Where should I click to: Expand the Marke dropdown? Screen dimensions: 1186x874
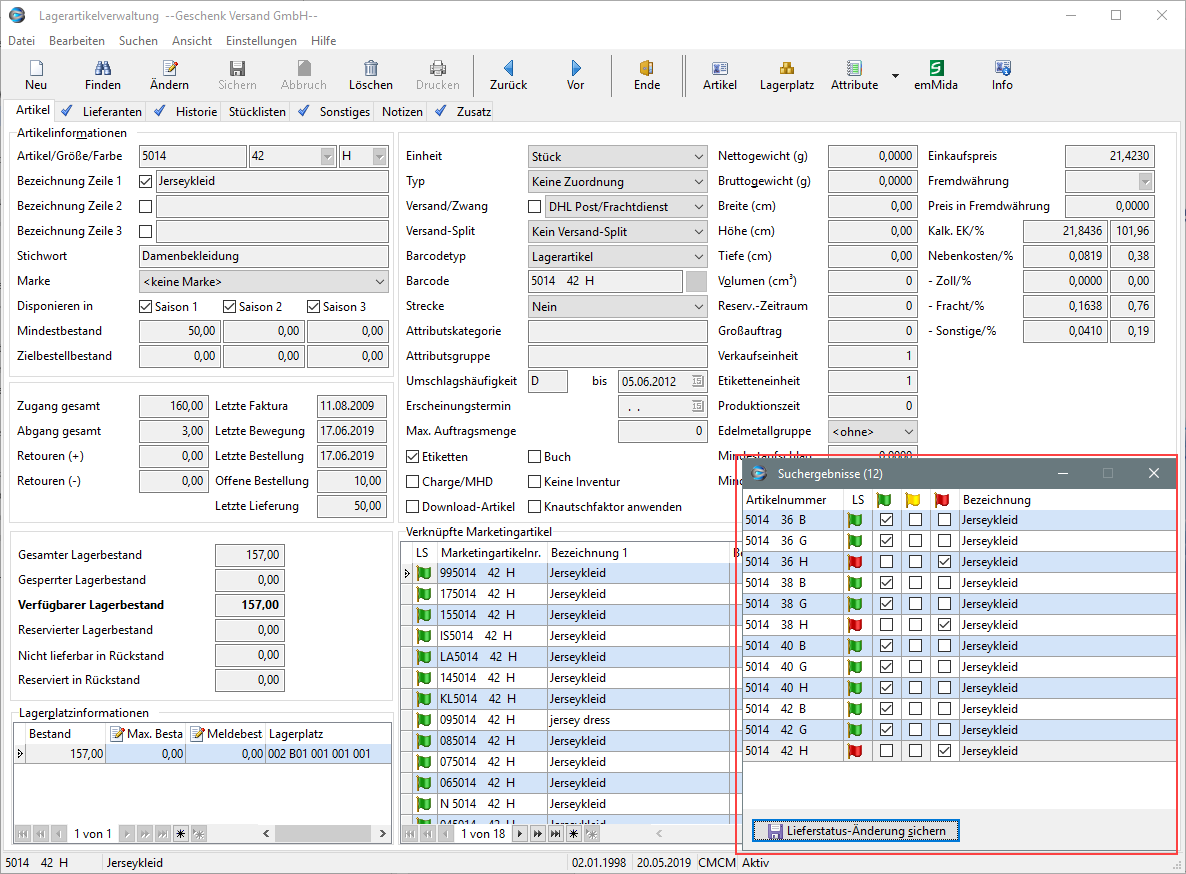tap(380, 282)
